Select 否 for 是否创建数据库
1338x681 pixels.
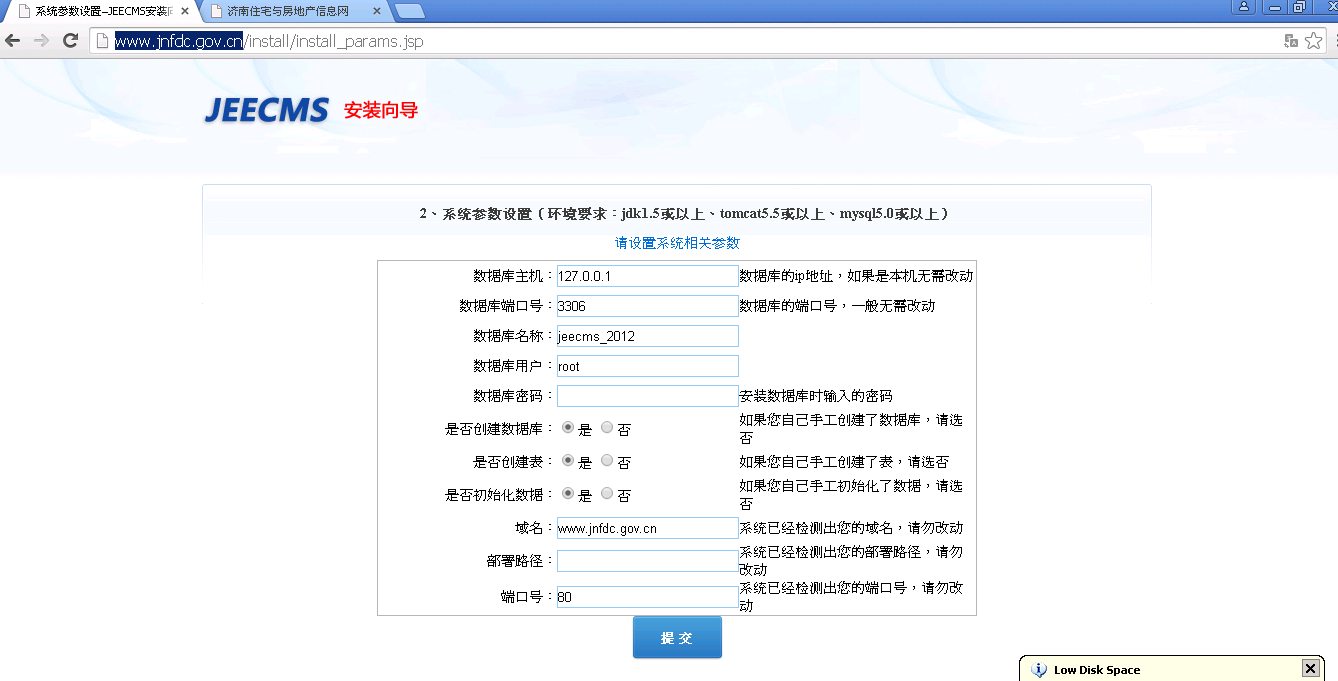tap(607, 428)
